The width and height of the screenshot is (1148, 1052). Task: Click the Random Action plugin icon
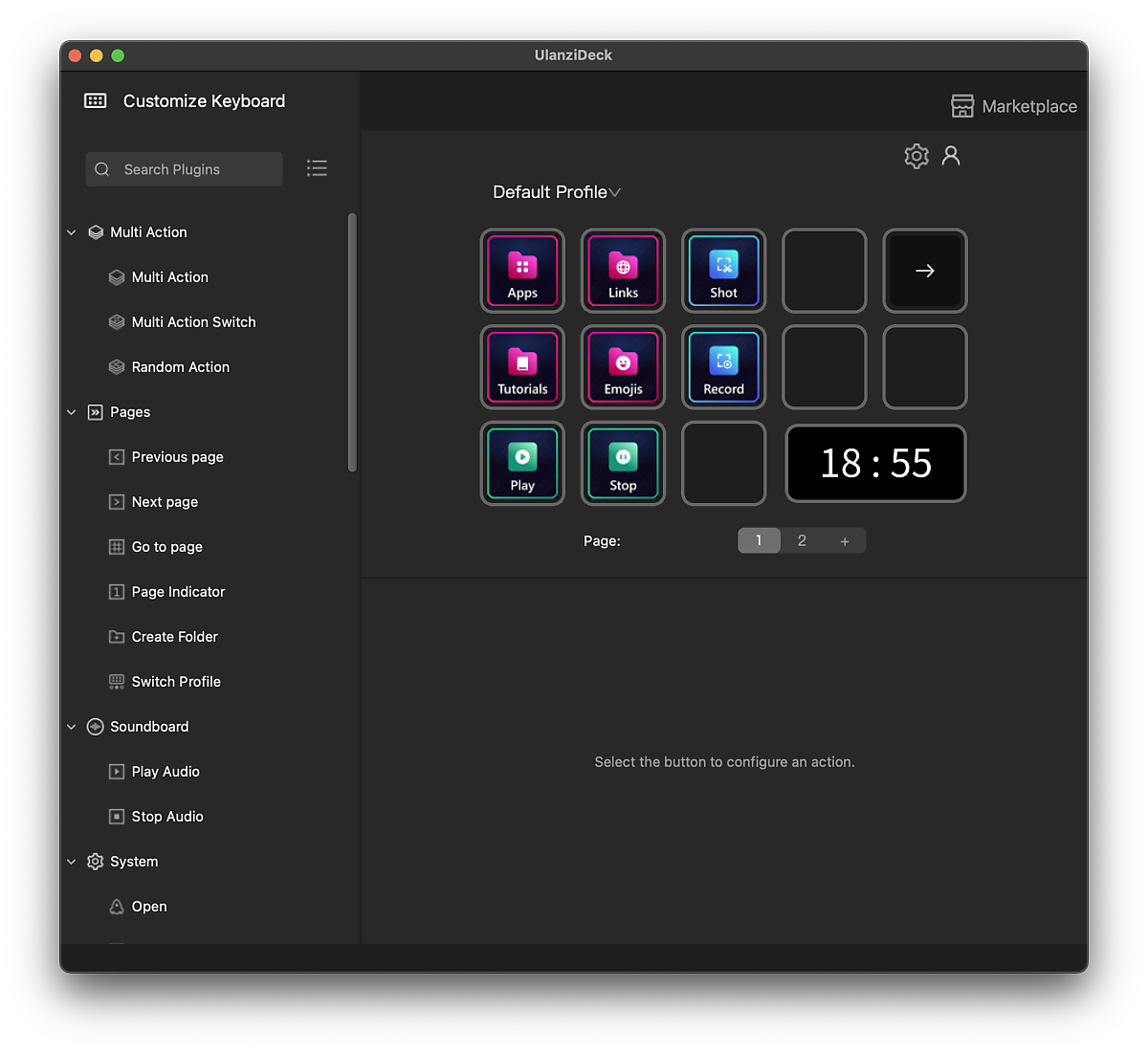coord(117,367)
